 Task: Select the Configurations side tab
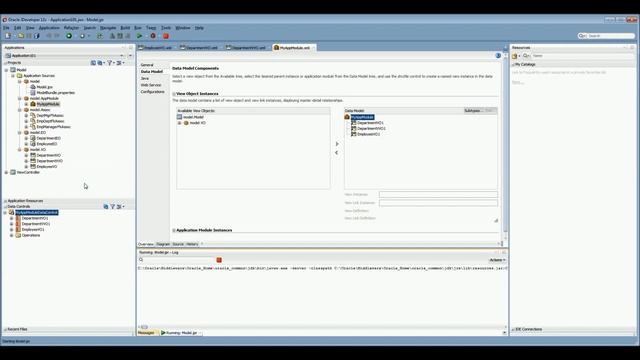coord(153,92)
